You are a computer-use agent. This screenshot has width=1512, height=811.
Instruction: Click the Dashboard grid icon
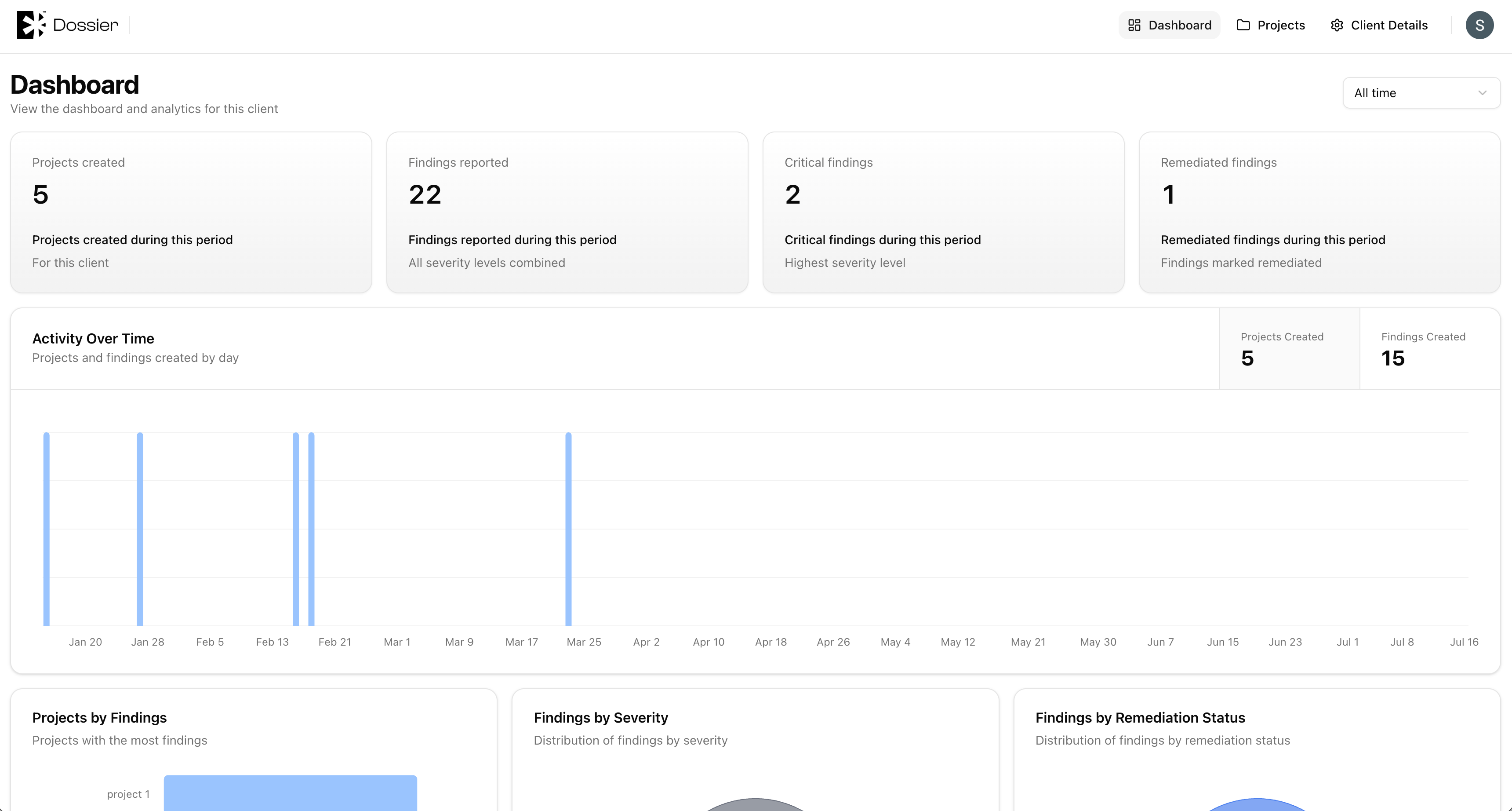(x=1134, y=25)
